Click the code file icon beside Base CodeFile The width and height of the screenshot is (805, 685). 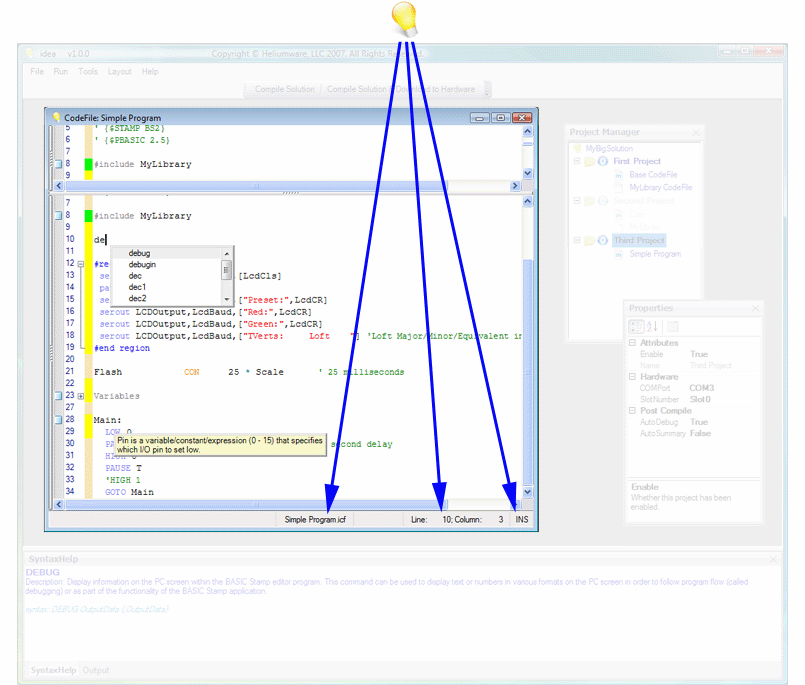619,175
